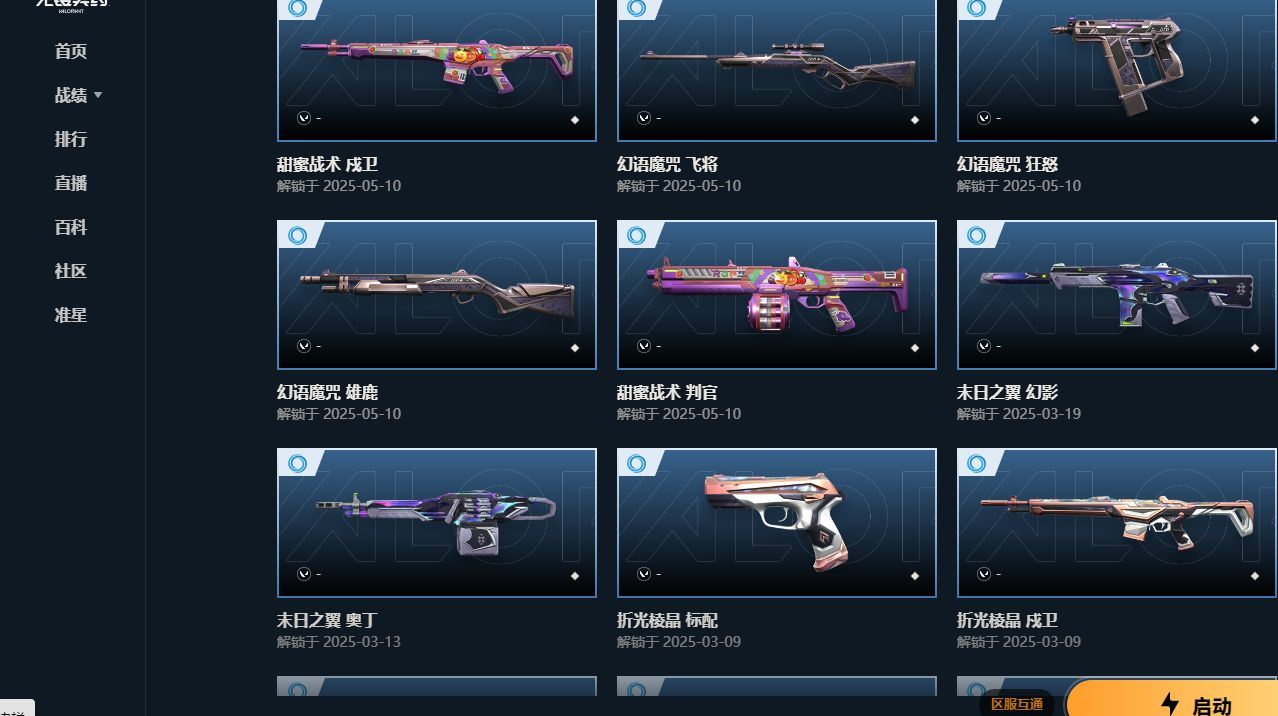Viewport: 1278px width, 716px height.
Task: Click circular badge icon on 甜蜜战术 戍卫 card
Action: [x=297, y=9]
